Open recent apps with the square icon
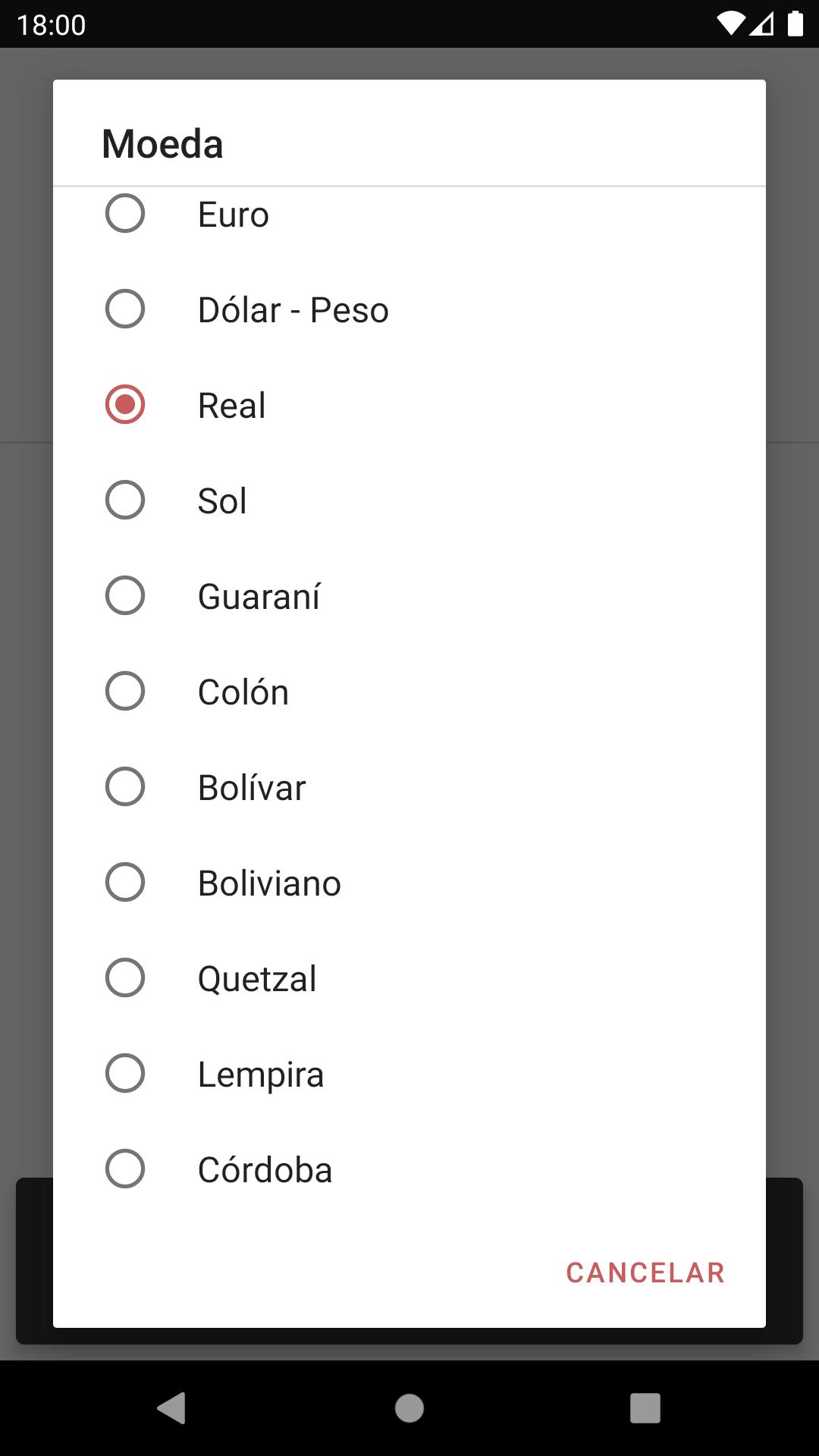Image resolution: width=819 pixels, height=1456 pixels. coord(645,1408)
